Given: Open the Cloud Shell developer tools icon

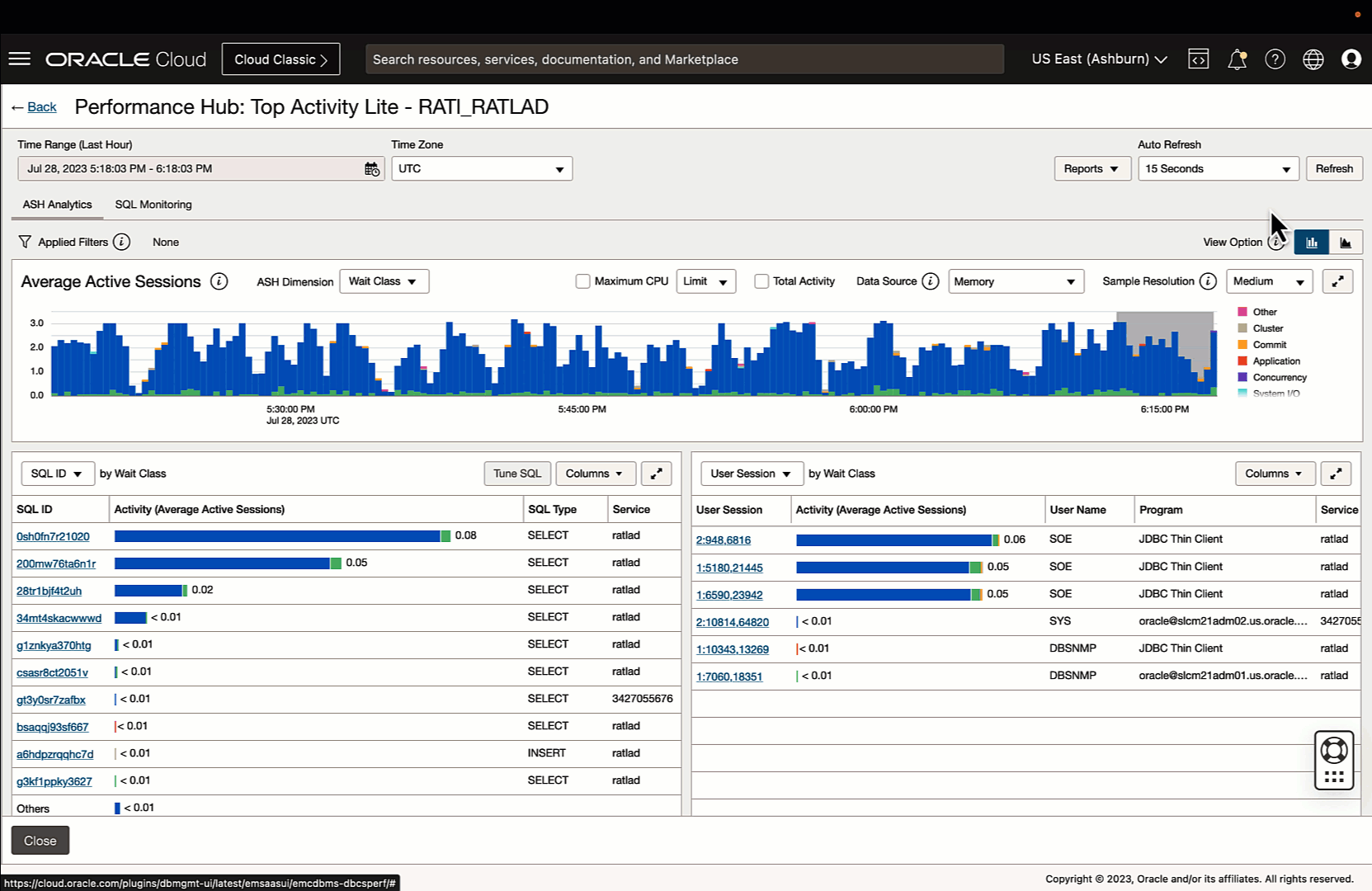Looking at the screenshot, I should coord(1198,59).
